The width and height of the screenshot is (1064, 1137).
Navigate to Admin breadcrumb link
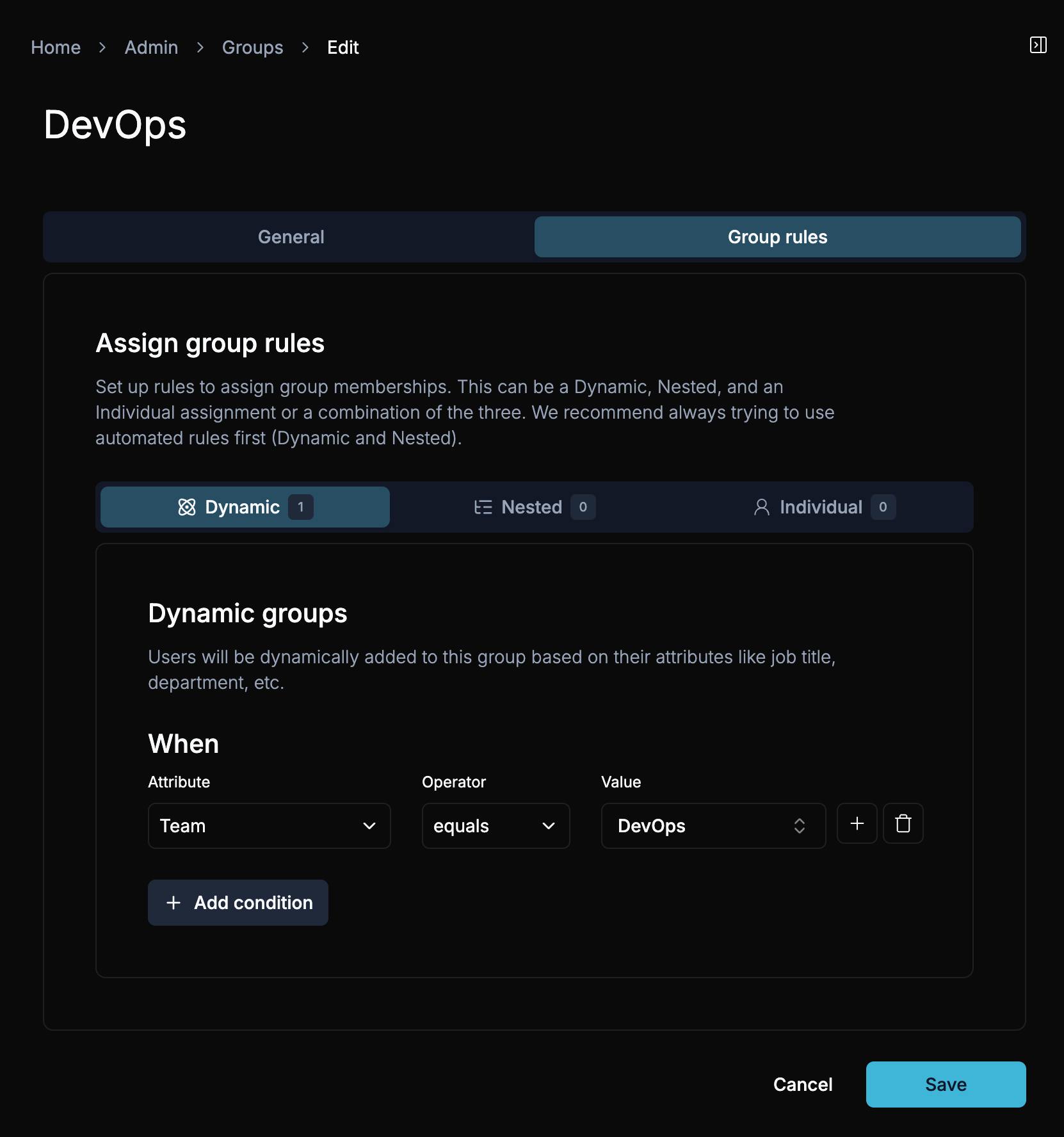(151, 47)
